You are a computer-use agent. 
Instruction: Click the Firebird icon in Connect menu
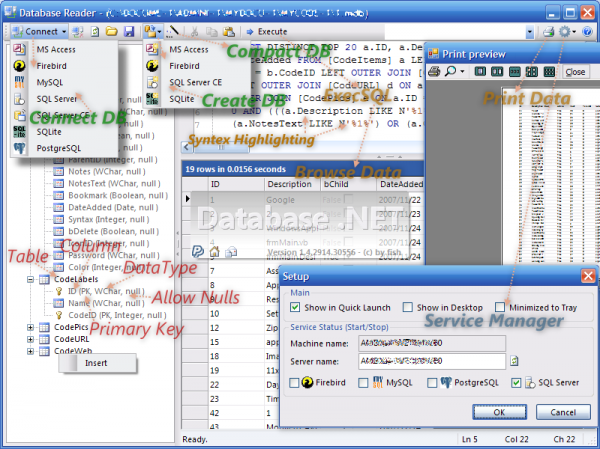[x=18, y=64]
